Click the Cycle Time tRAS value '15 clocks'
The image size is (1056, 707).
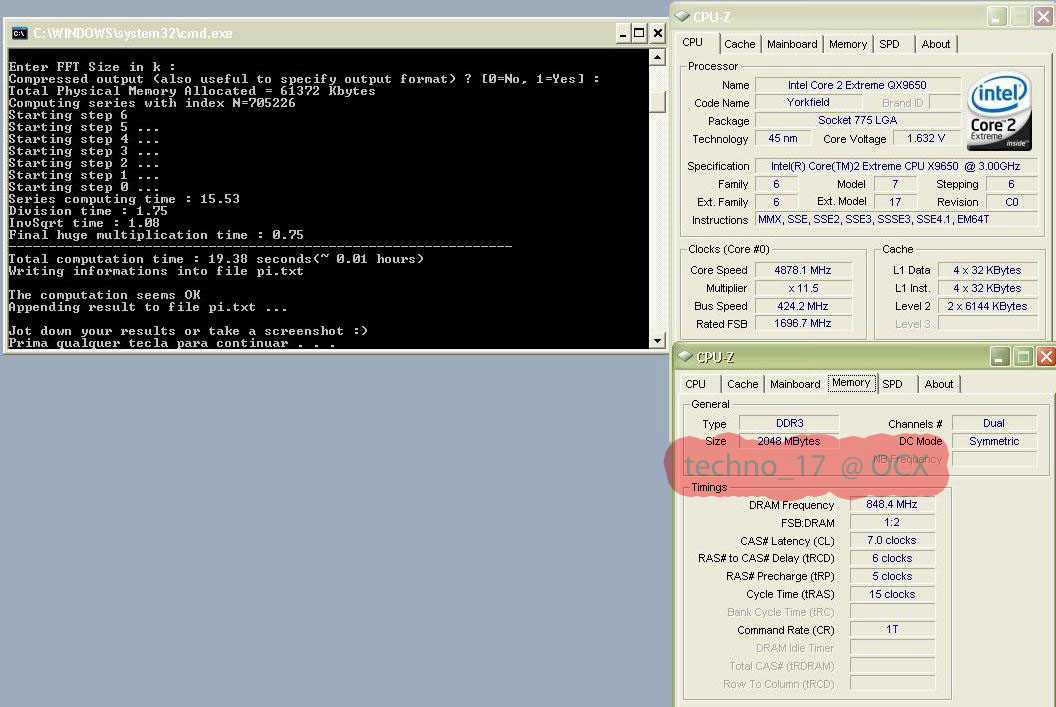892,594
